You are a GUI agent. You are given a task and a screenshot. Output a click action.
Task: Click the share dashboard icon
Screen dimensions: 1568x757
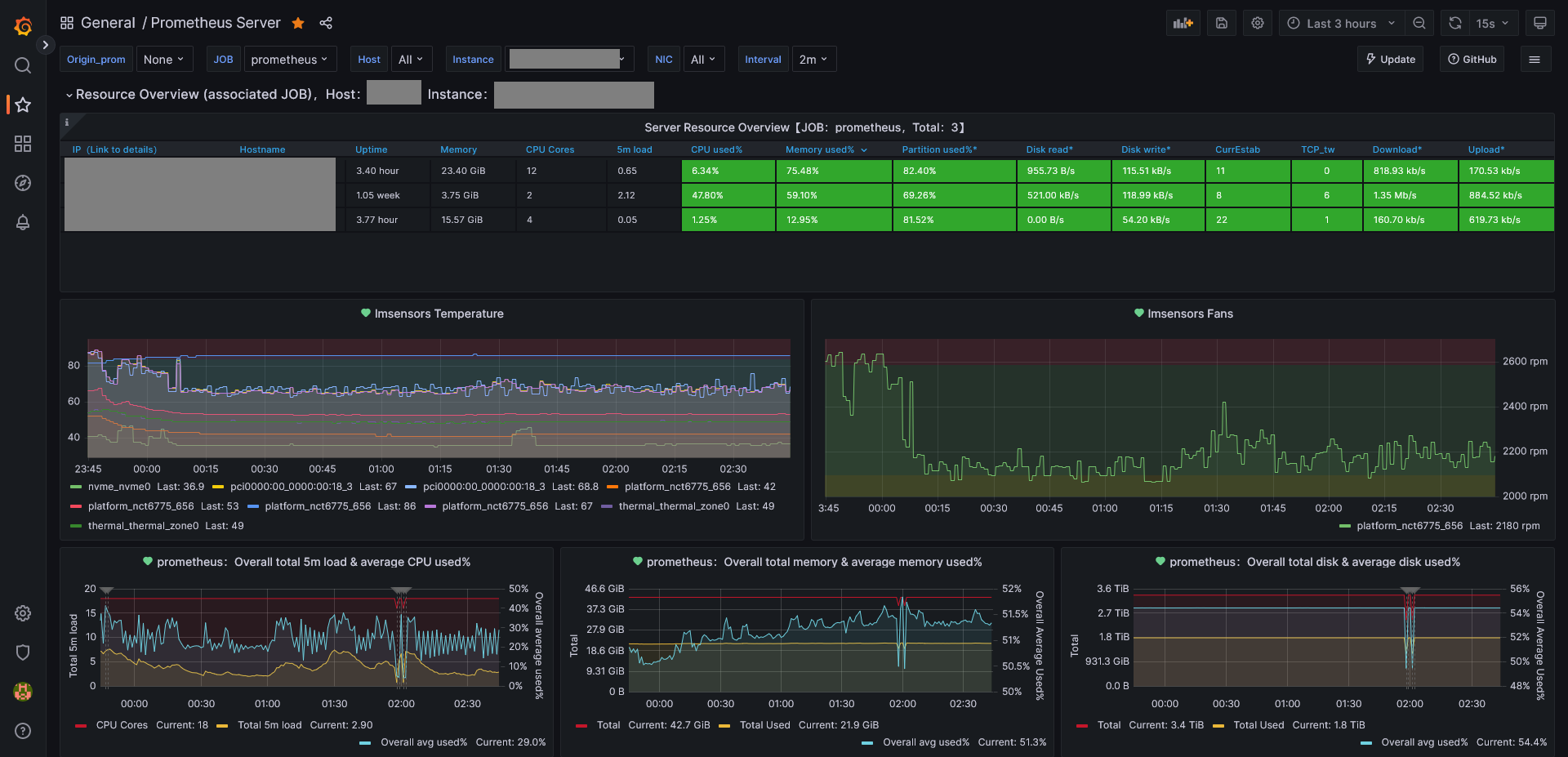[326, 23]
